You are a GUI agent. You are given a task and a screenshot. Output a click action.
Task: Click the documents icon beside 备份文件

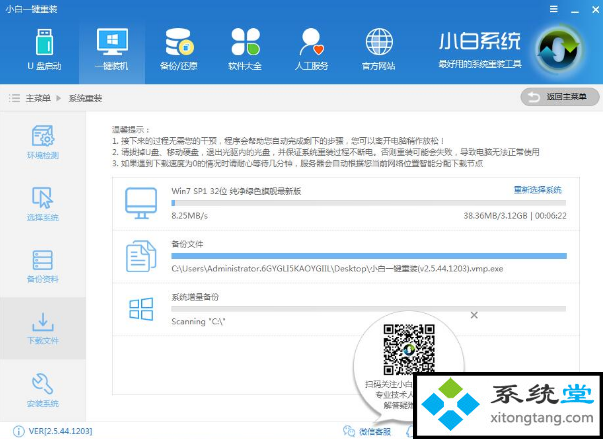click(141, 256)
